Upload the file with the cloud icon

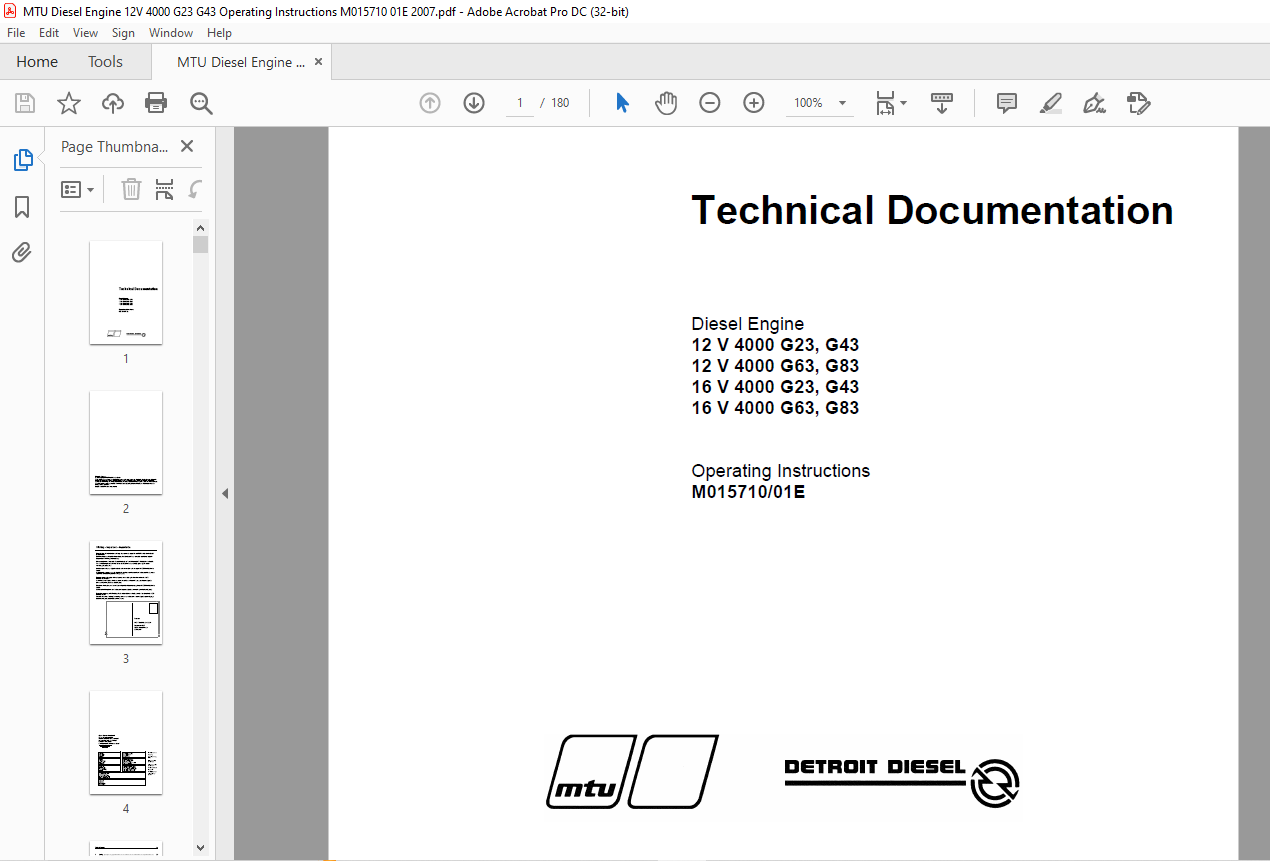coord(113,103)
